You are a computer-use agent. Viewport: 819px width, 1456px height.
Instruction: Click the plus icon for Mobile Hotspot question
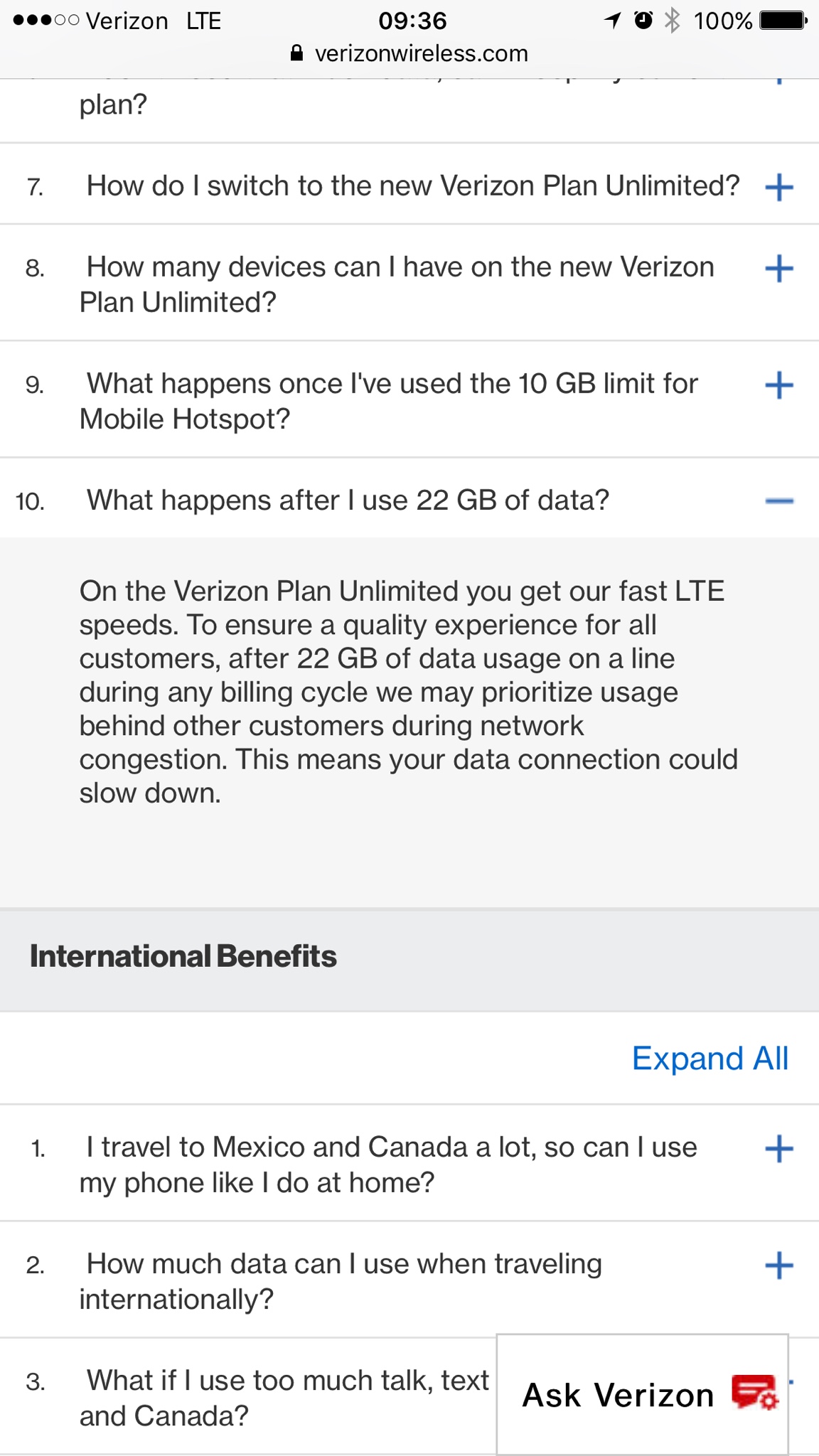[x=779, y=385]
